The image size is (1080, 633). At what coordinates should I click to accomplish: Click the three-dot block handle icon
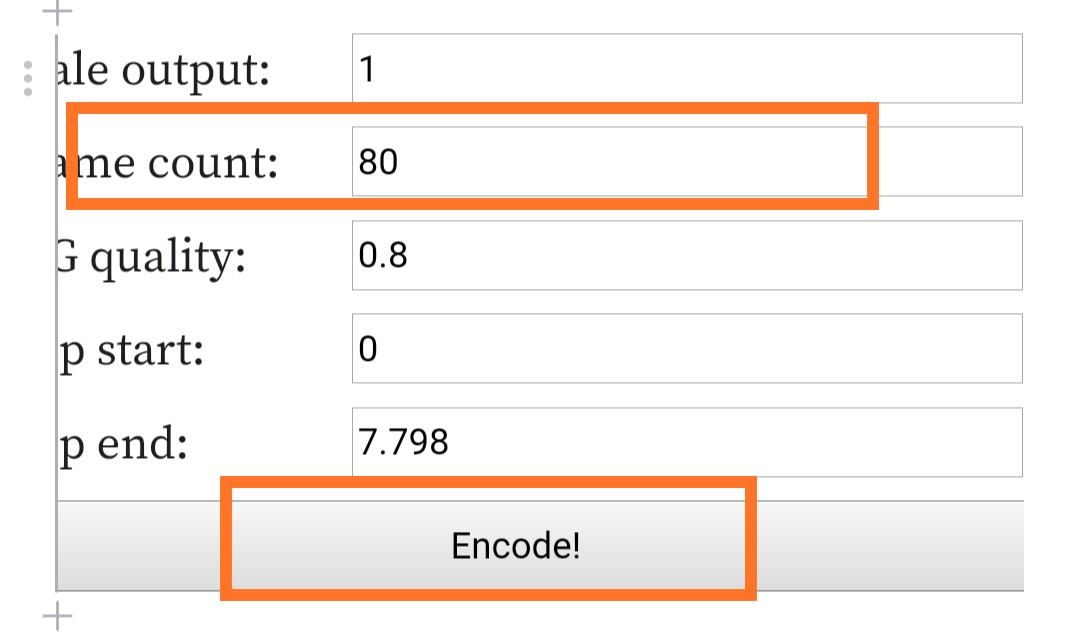28,79
